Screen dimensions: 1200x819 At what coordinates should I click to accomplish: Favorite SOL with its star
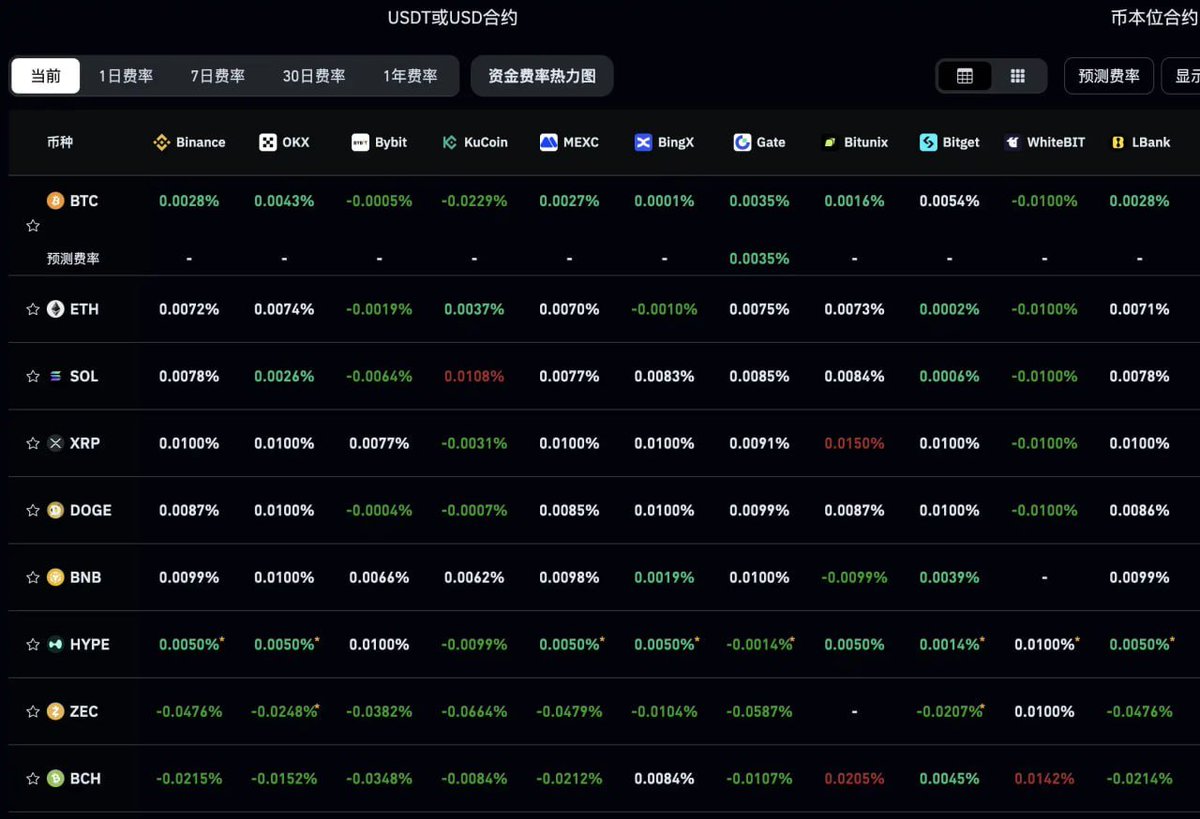[33, 376]
